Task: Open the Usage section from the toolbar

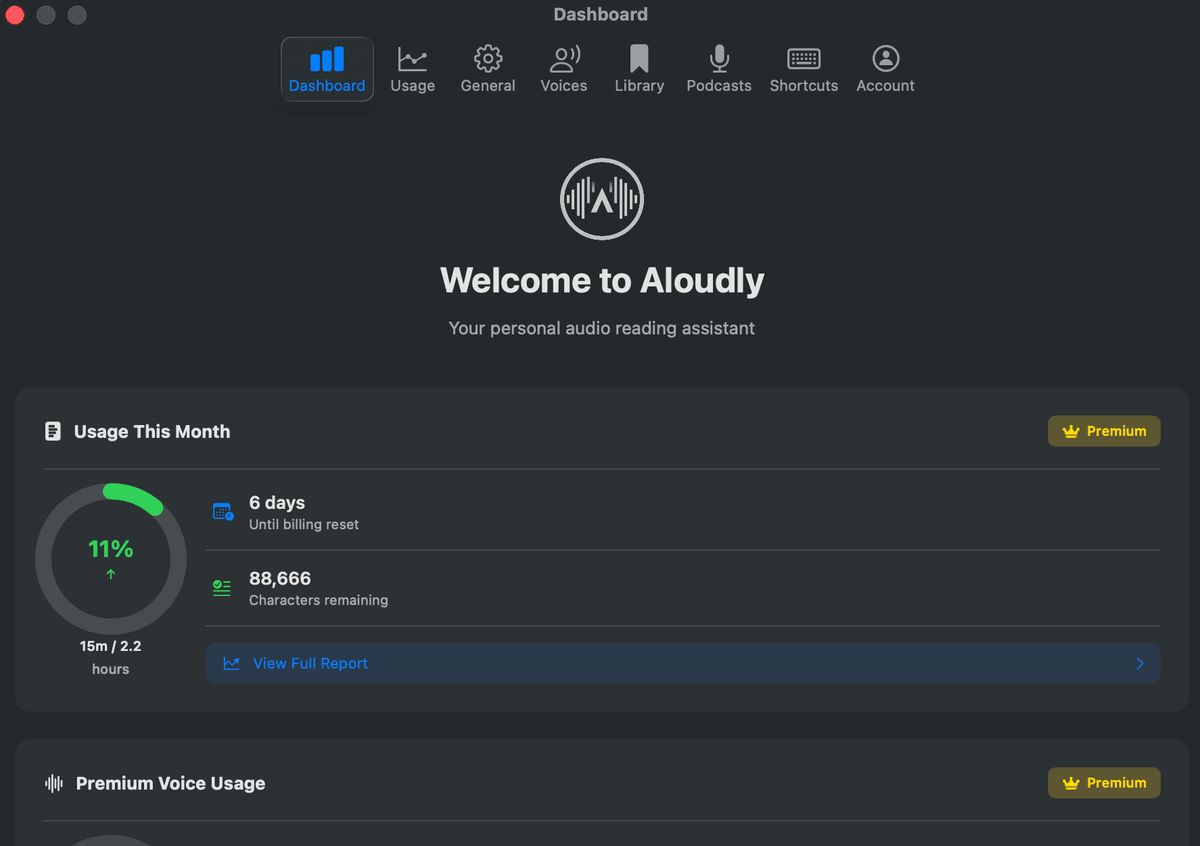Action: pos(413,68)
